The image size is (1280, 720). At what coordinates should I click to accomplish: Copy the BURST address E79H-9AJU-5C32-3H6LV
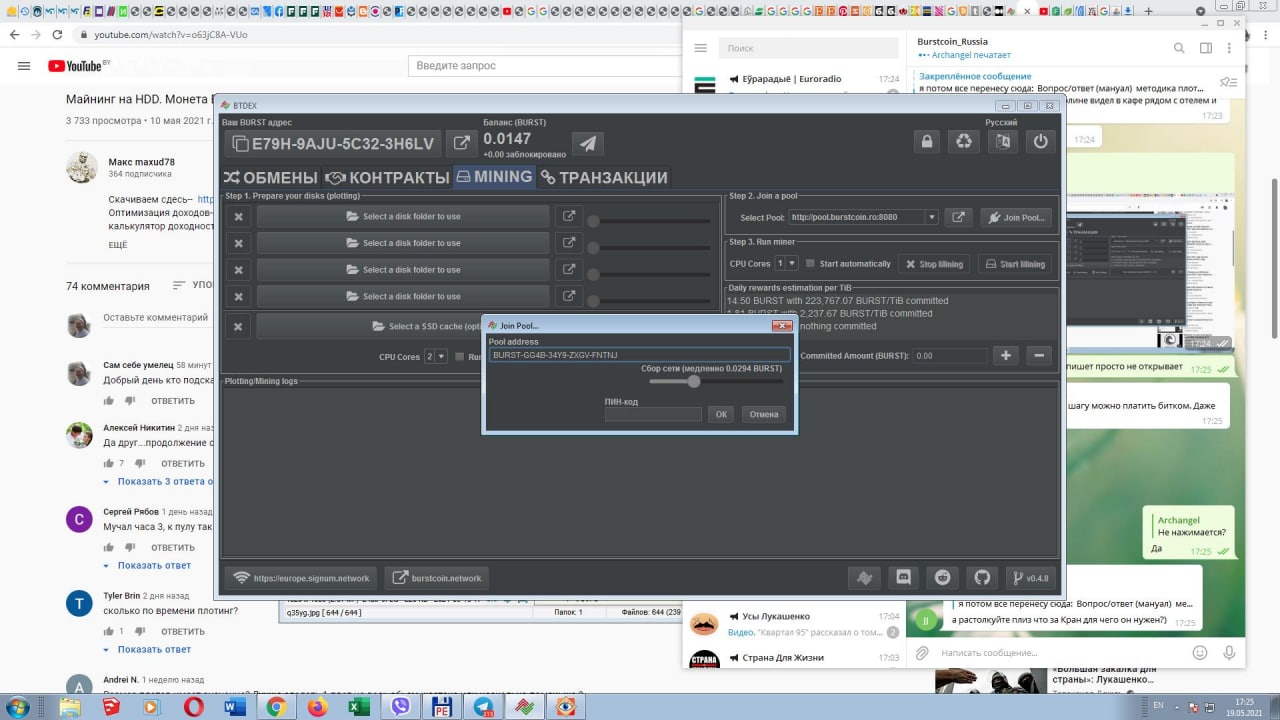pos(334,143)
